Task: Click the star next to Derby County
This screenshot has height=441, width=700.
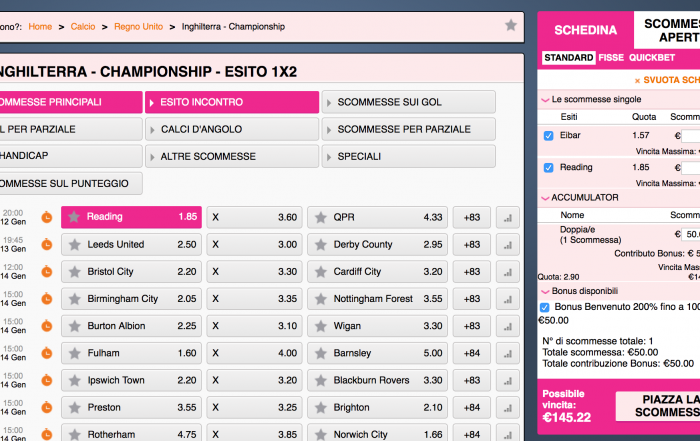Action: tap(321, 245)
